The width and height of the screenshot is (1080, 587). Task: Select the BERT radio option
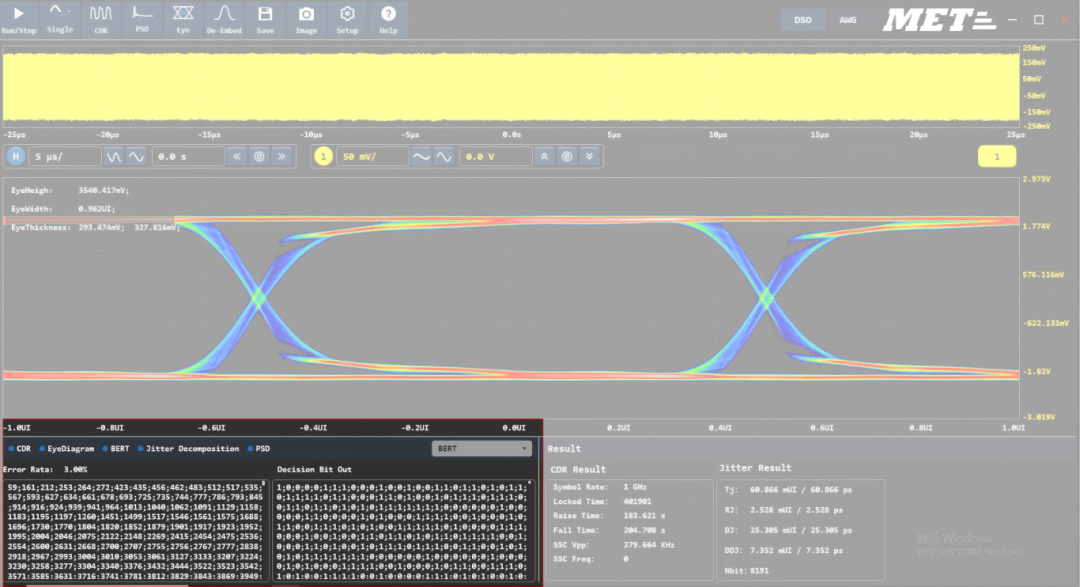pyautogui.click(x=116, y=449)
